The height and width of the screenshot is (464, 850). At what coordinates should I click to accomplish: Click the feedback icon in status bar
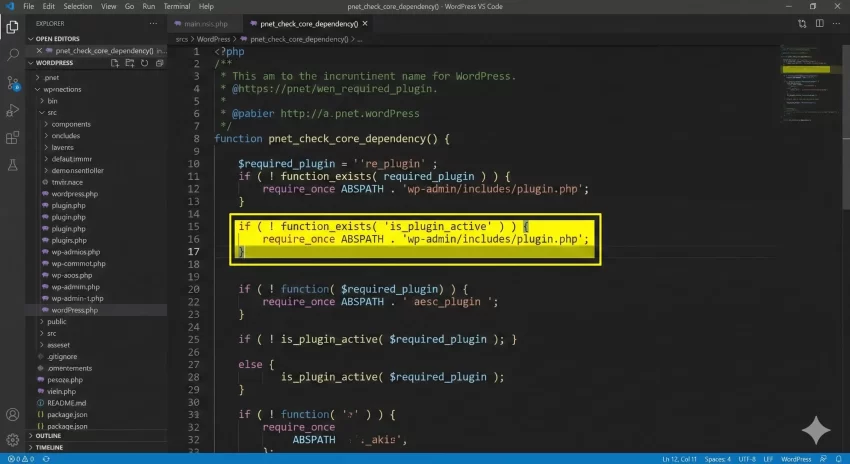pos(823,459)
